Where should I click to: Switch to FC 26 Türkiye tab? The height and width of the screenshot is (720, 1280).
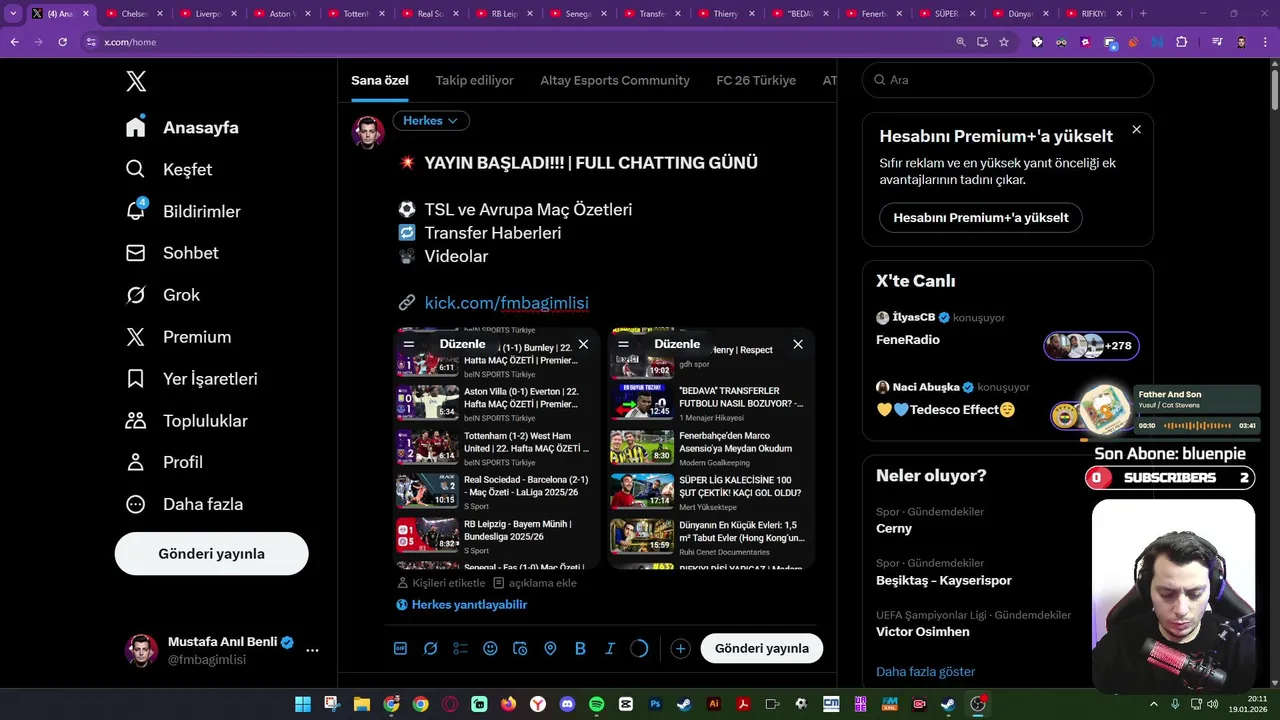[x=756, y=80]
